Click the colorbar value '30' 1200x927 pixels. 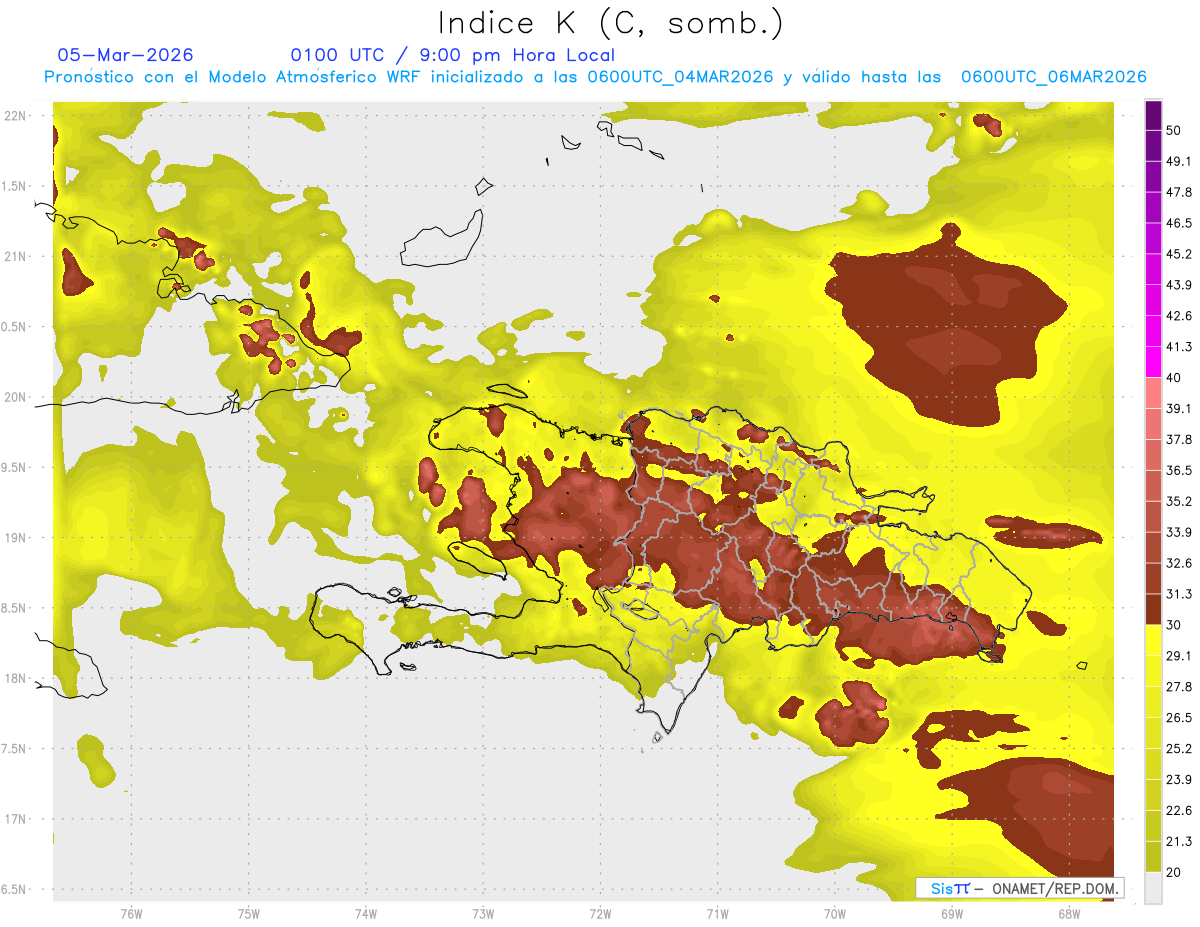(1174, 625)
